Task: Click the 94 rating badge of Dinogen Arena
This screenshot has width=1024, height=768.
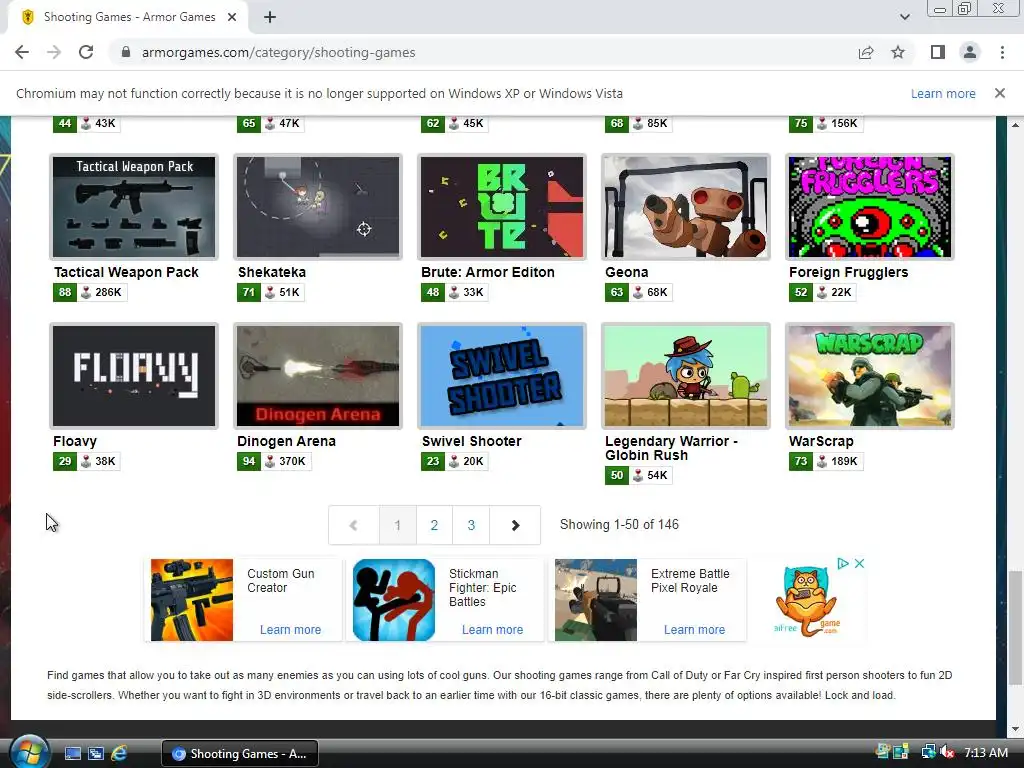Action: coord(249,461)
